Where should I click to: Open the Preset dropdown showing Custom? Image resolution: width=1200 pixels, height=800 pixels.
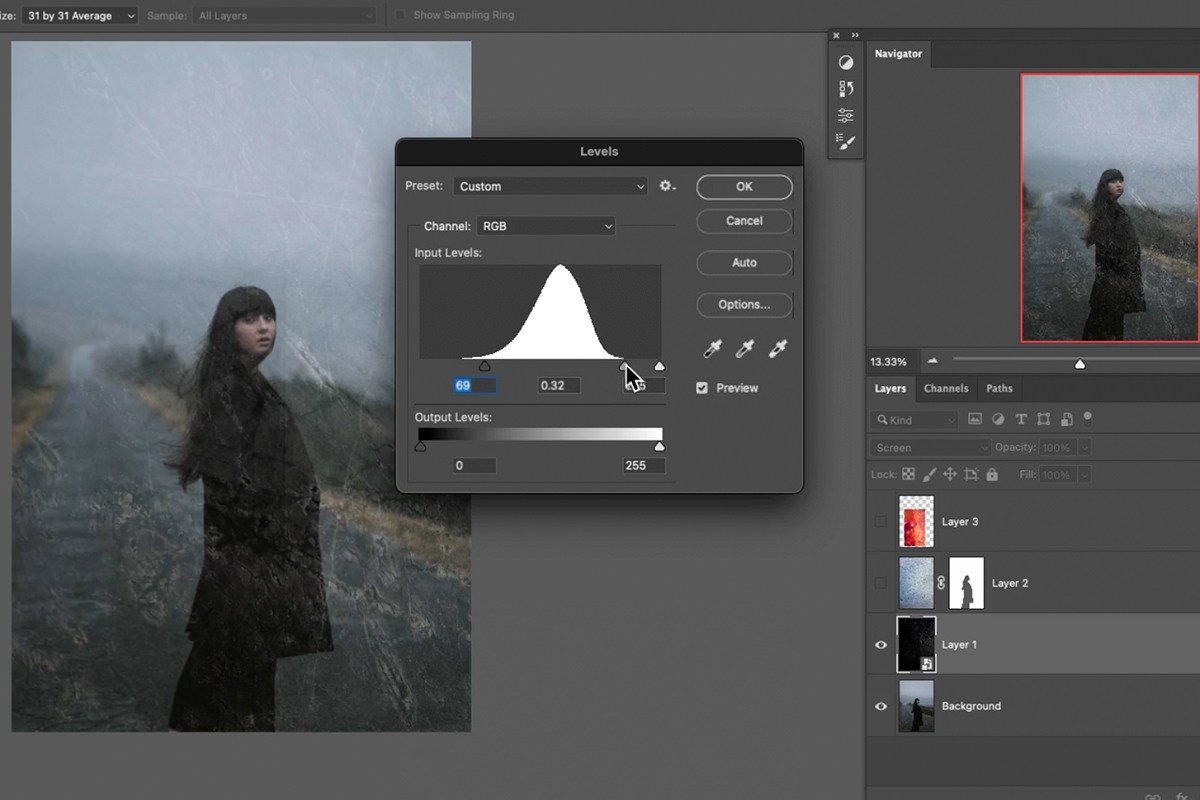[551, 186]
